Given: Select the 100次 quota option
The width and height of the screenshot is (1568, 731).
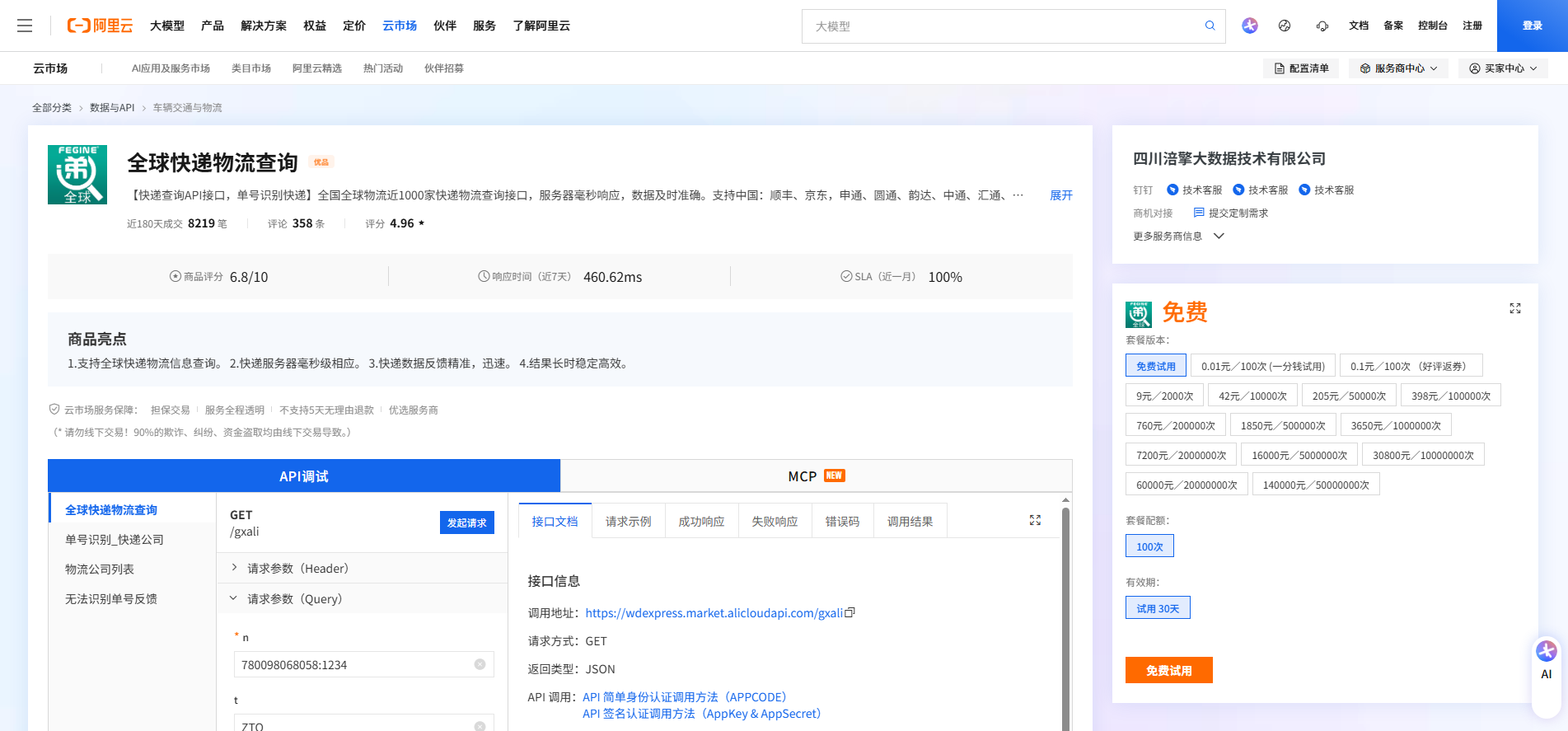Looking at the screenshot, I should point(1149,546).
